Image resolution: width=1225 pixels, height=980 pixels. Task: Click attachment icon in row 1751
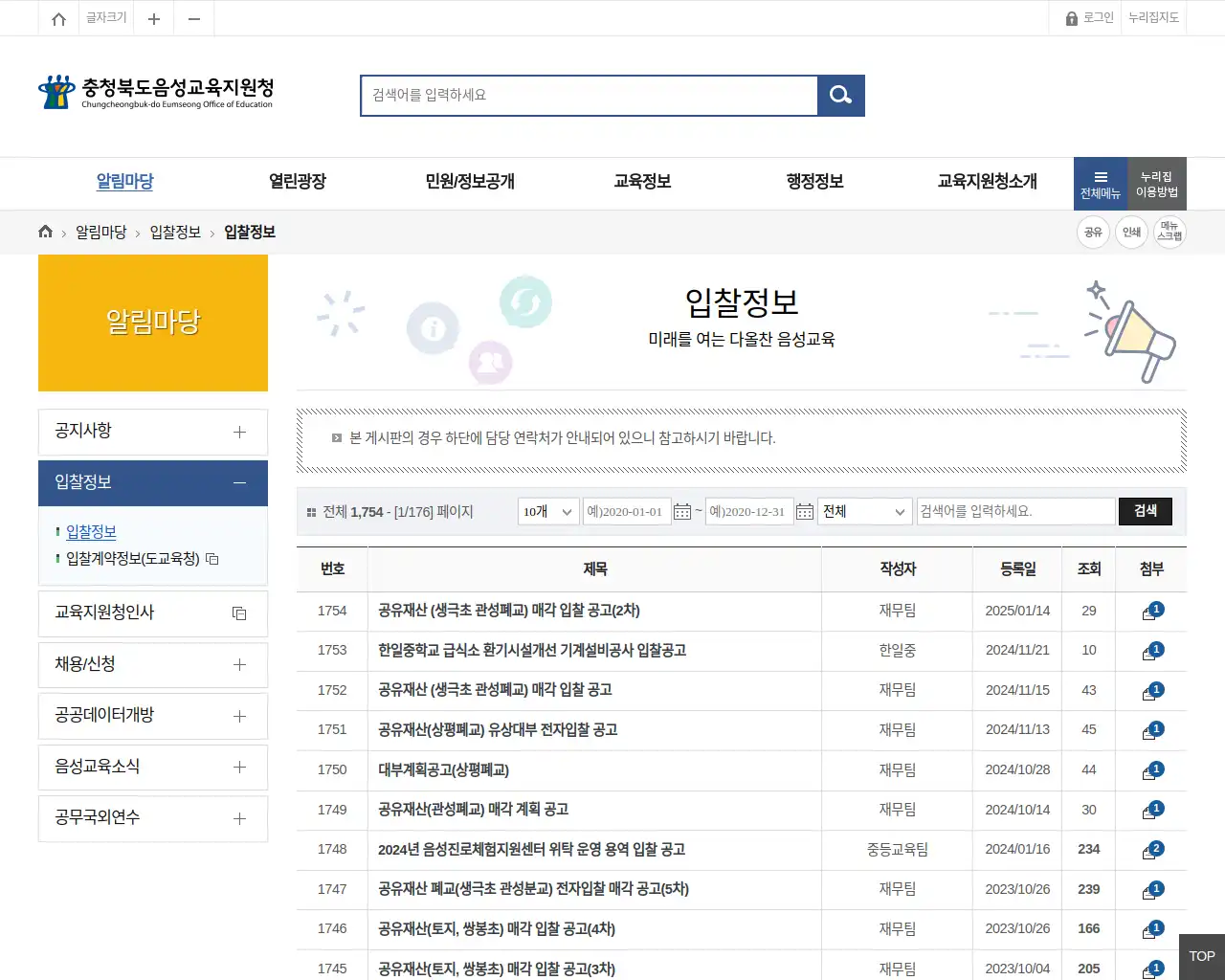point(1152,731)
